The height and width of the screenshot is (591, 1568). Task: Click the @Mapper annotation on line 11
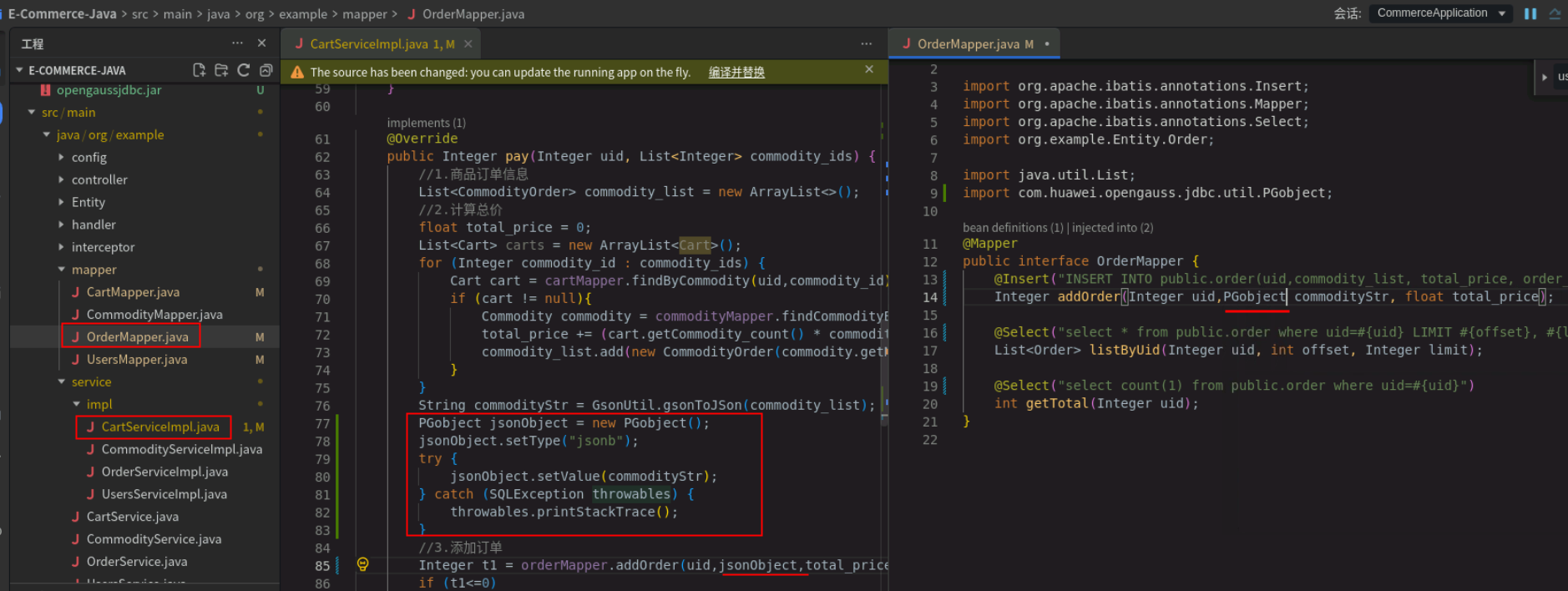click(x=990, y=244)
